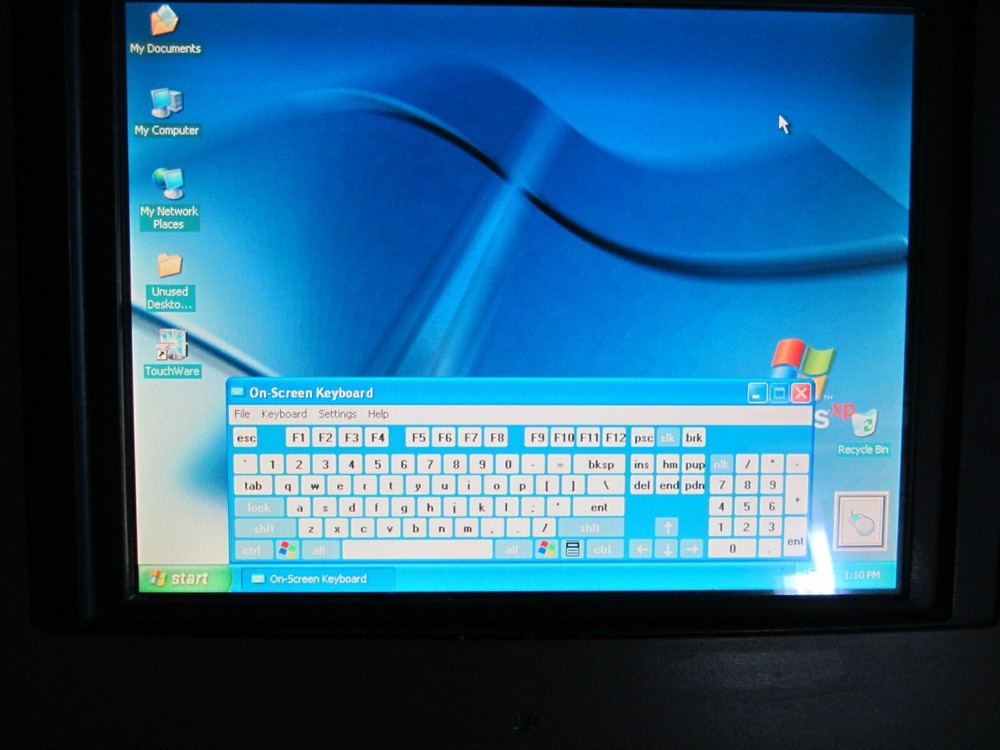Click the left arrow key
Viewport: 1000px width, 750px height.
642,548
